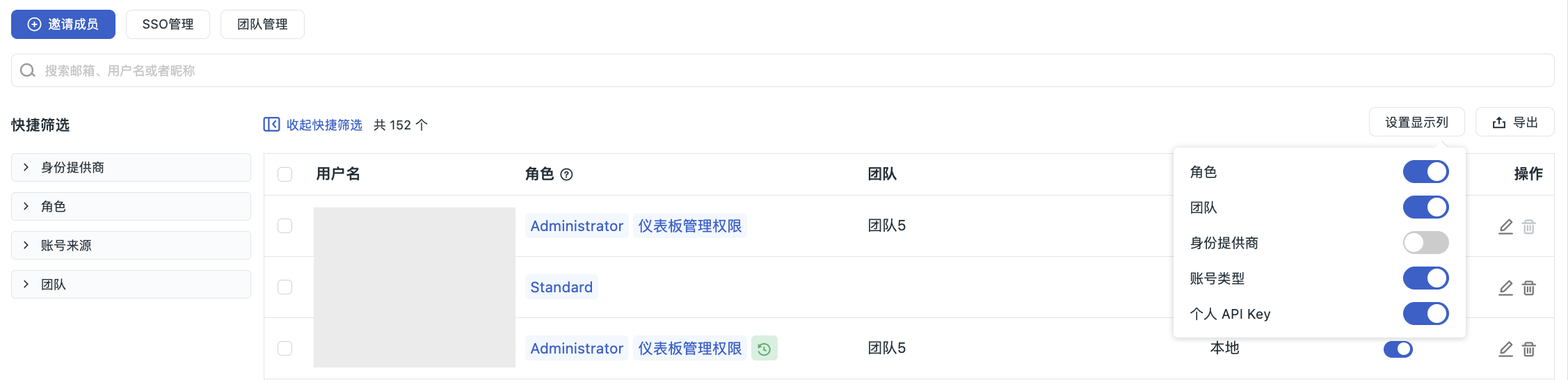Expand the 身份提供商 quick filter
Image resolution: width=1568 pixels, height=380 pixels.
point(131,167)
